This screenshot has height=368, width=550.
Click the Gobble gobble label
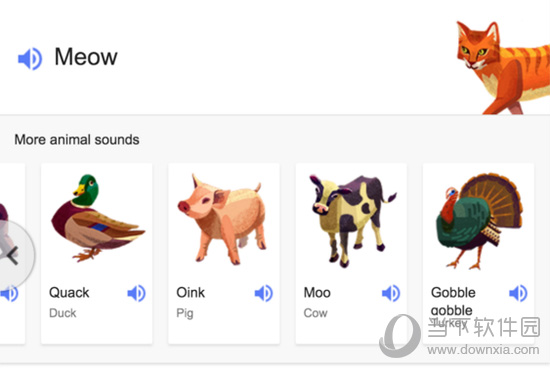(453, 301)
